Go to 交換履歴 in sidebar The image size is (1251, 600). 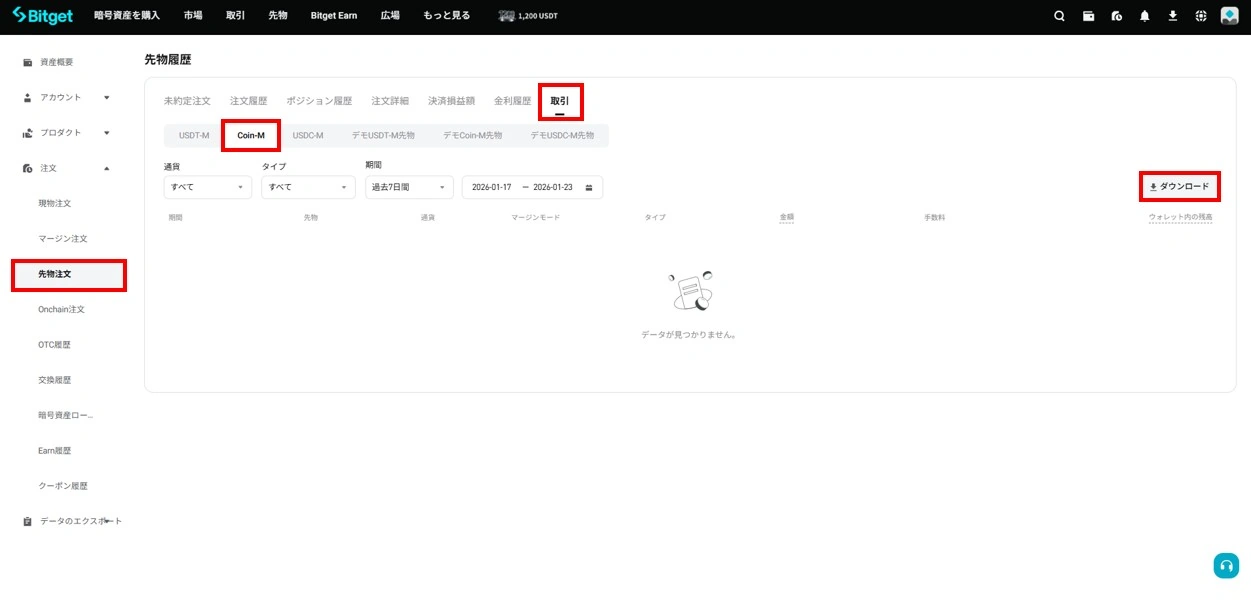click(55, 380)
